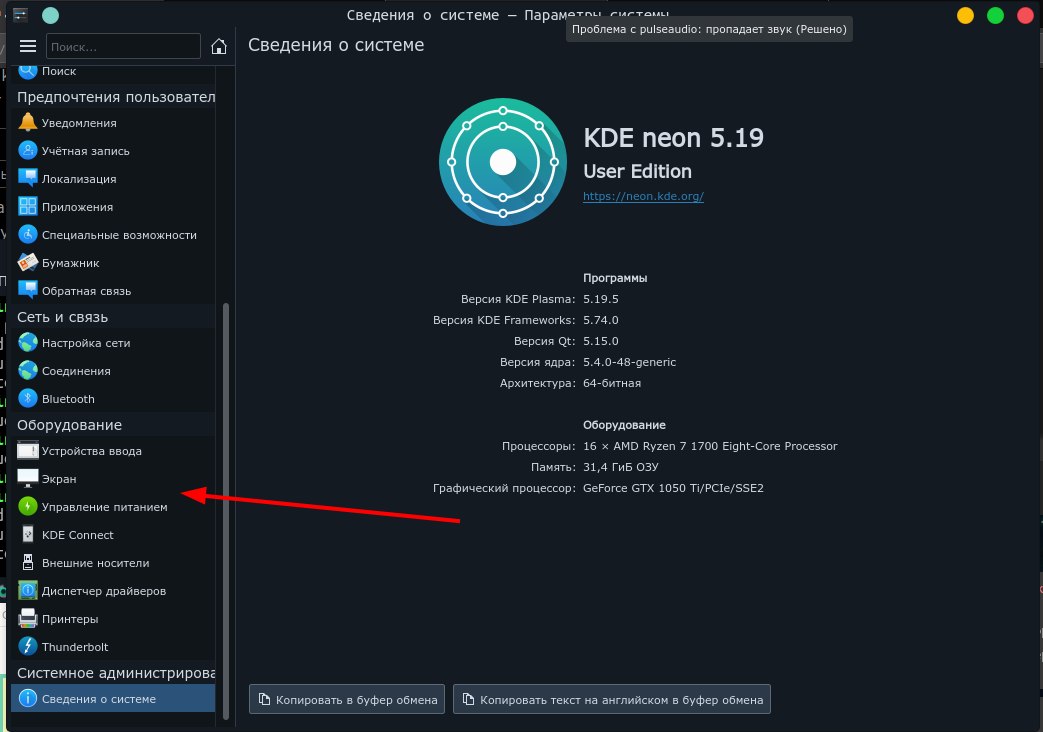This screenshot has height=732, width=1043.
Task: Click the Принтеры printer icon
Action: (x=27, y=618)
